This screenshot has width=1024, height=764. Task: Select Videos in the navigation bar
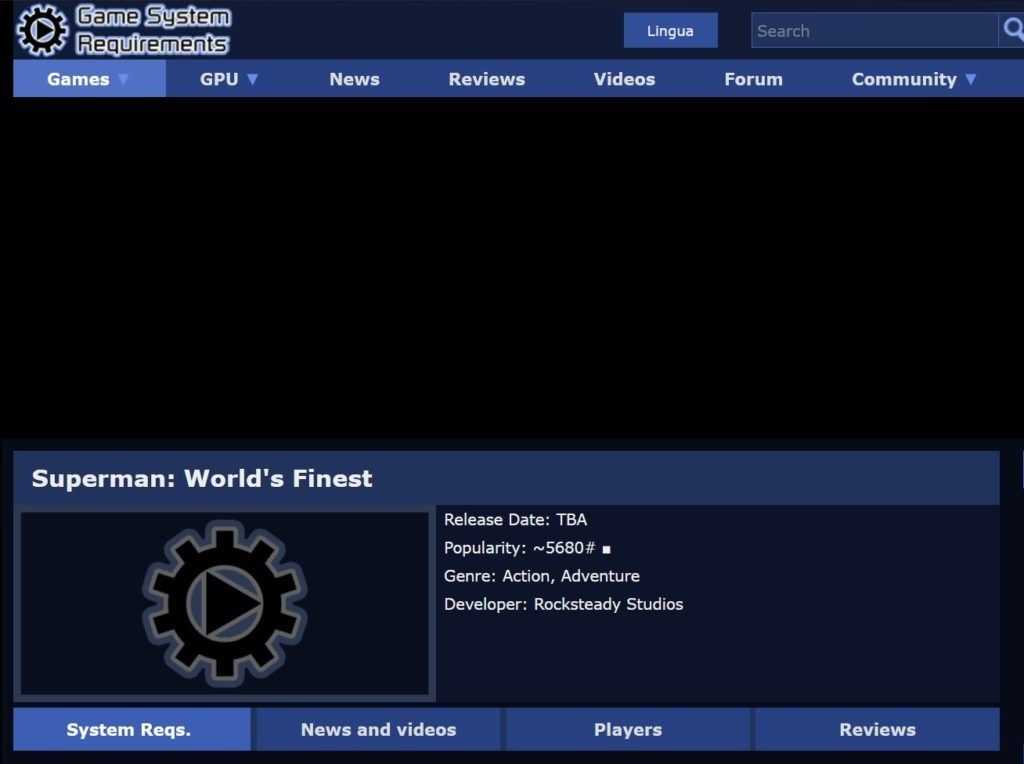624,79
